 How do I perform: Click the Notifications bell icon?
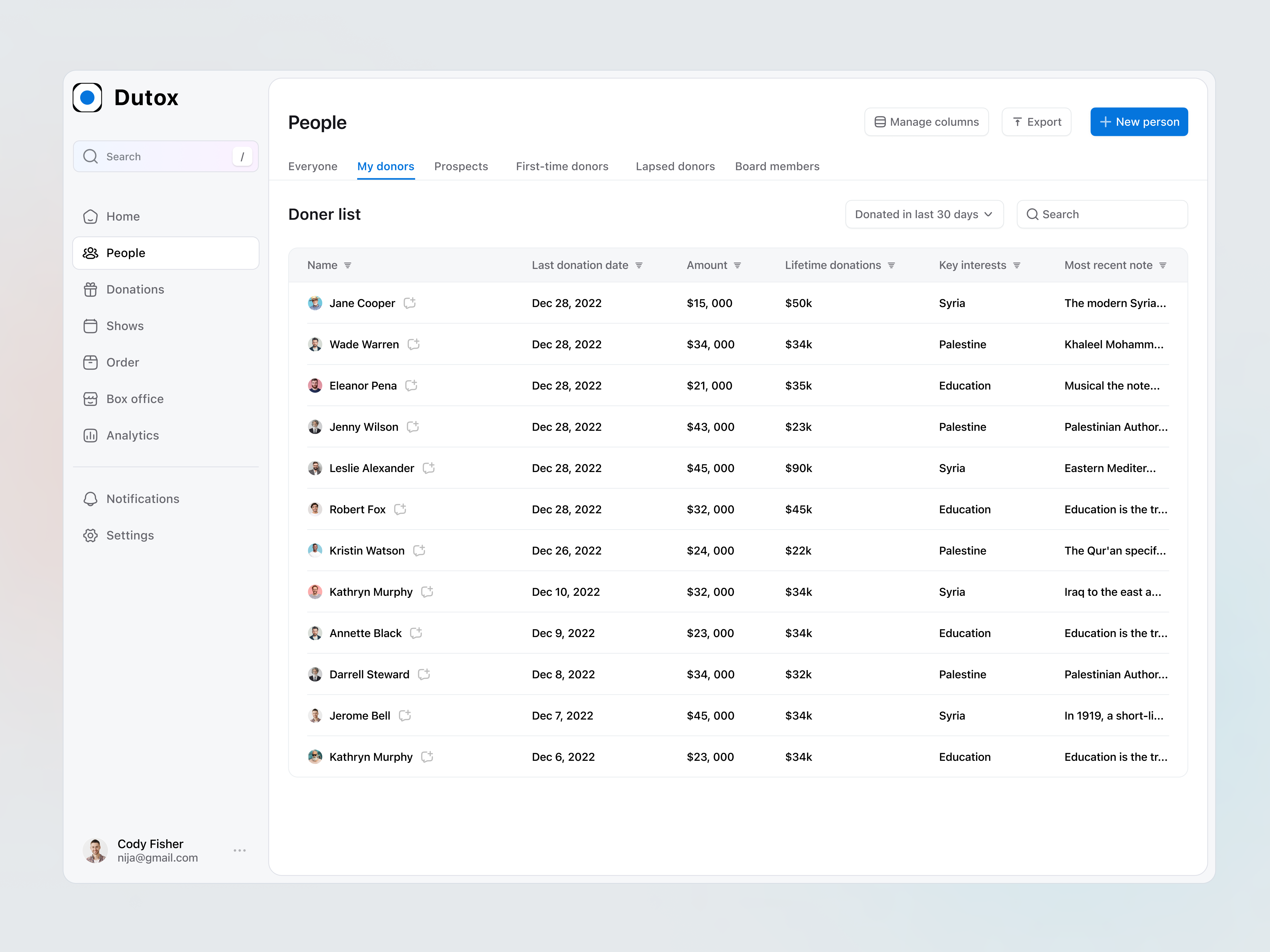(x=91, y=499)
